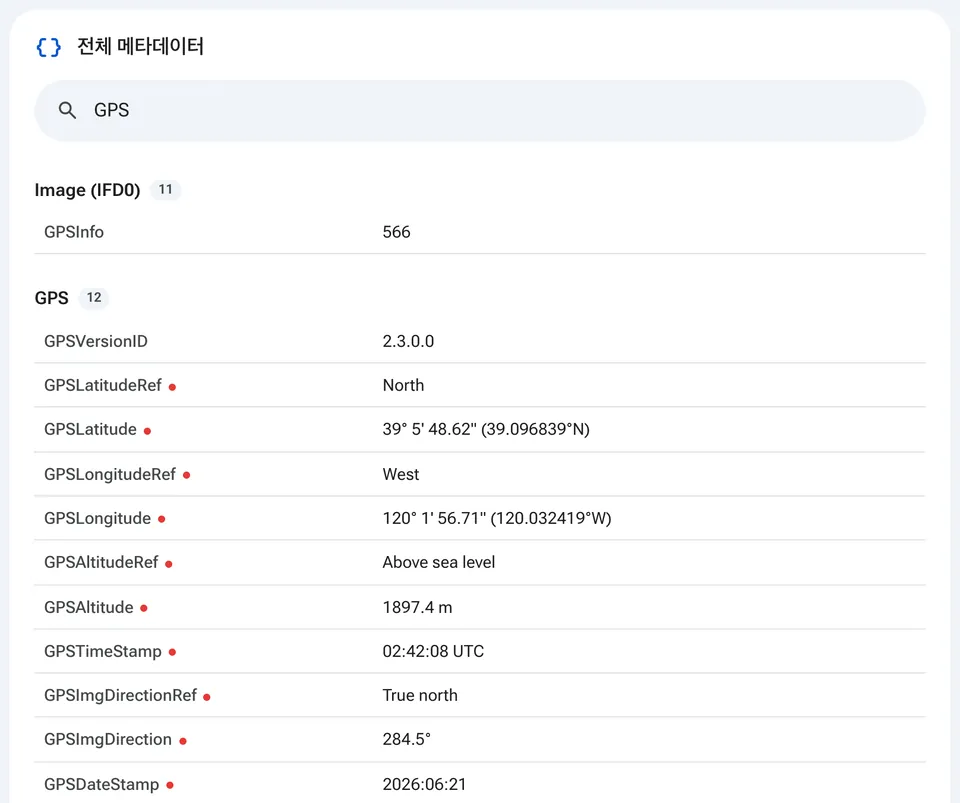Collapse the Image (IFD0) section header
The width and height of the screenshot is (960, 803).
tap(87, 190)
